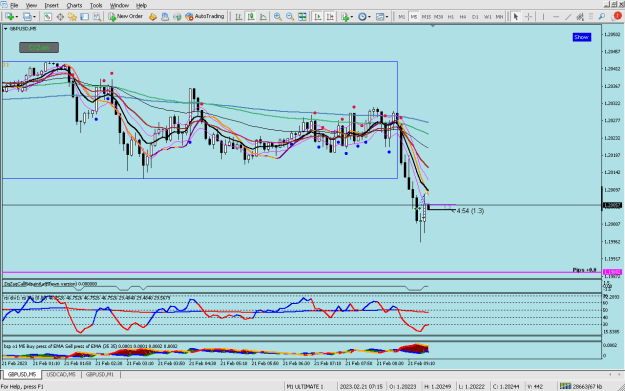Enable the crosshair cursor

[528, 17]
